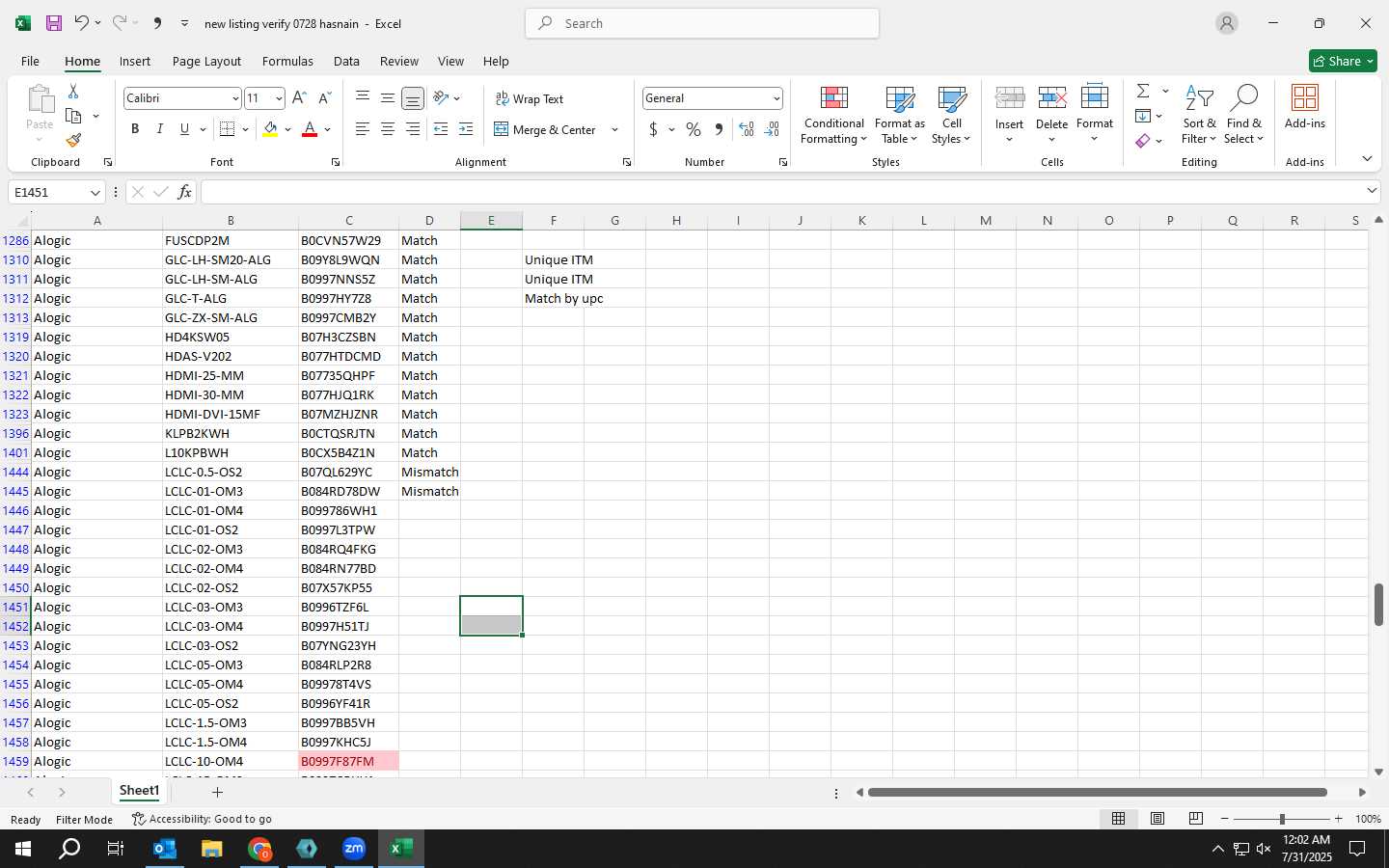Toggle Bold formatting
Screen dimensions: 1389x868
point(135,129)
